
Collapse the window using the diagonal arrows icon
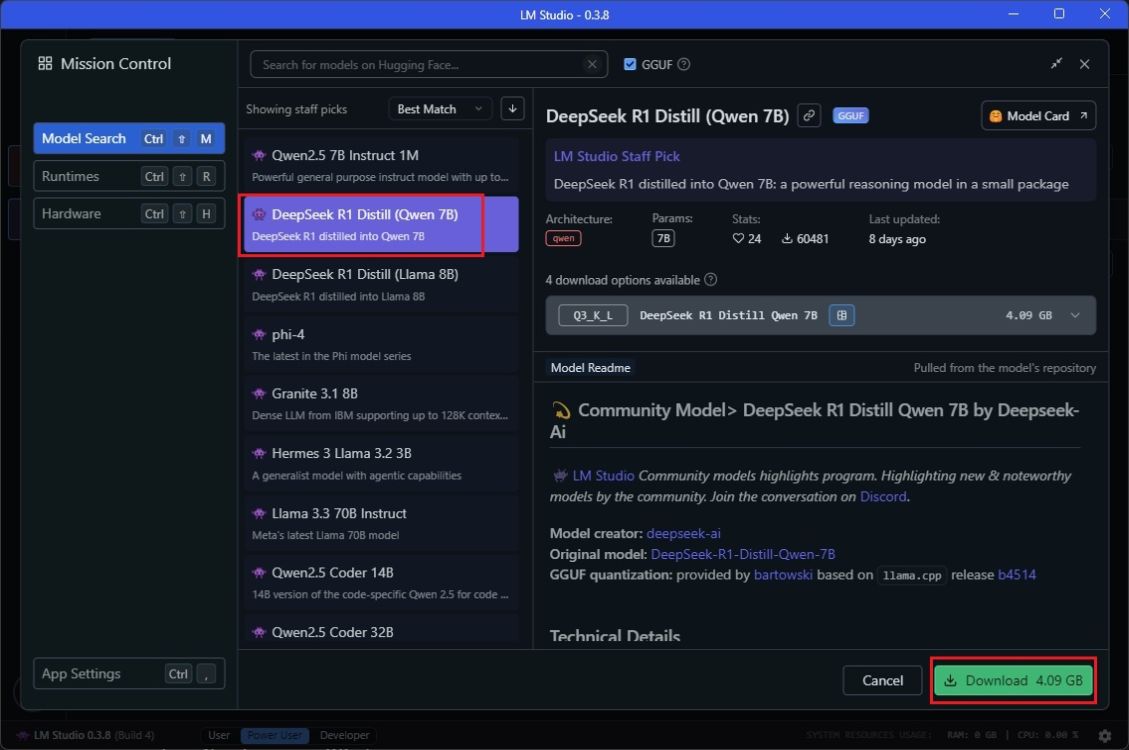click(1056, 63)
